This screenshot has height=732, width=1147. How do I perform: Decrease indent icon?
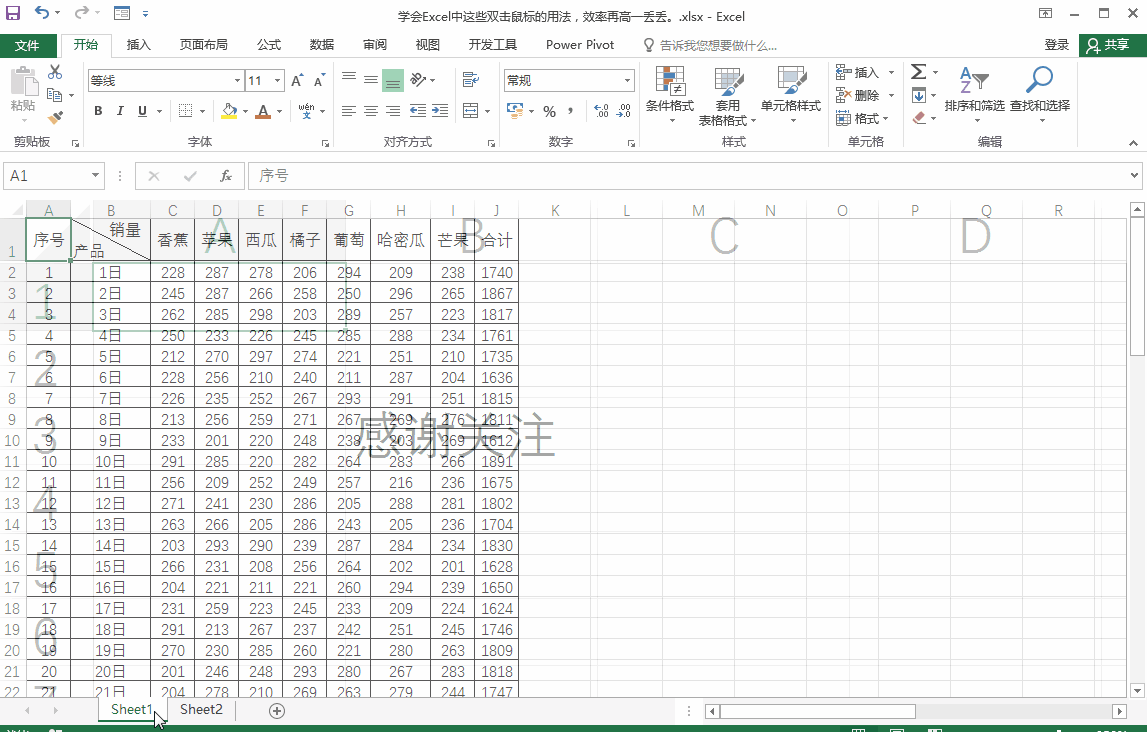click(418, 110)
